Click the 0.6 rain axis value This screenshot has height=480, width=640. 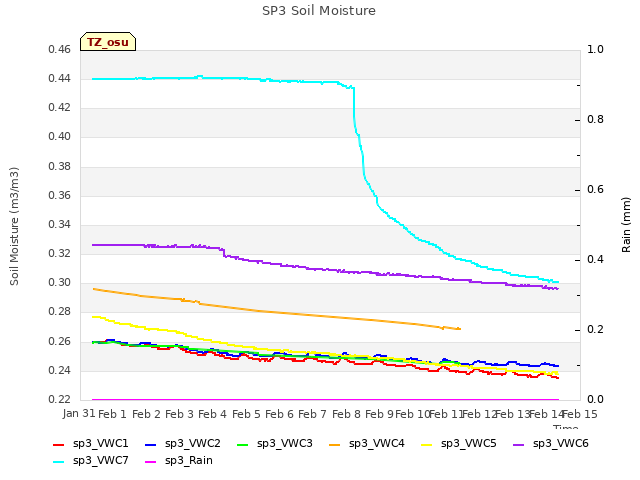click(595, 190)
